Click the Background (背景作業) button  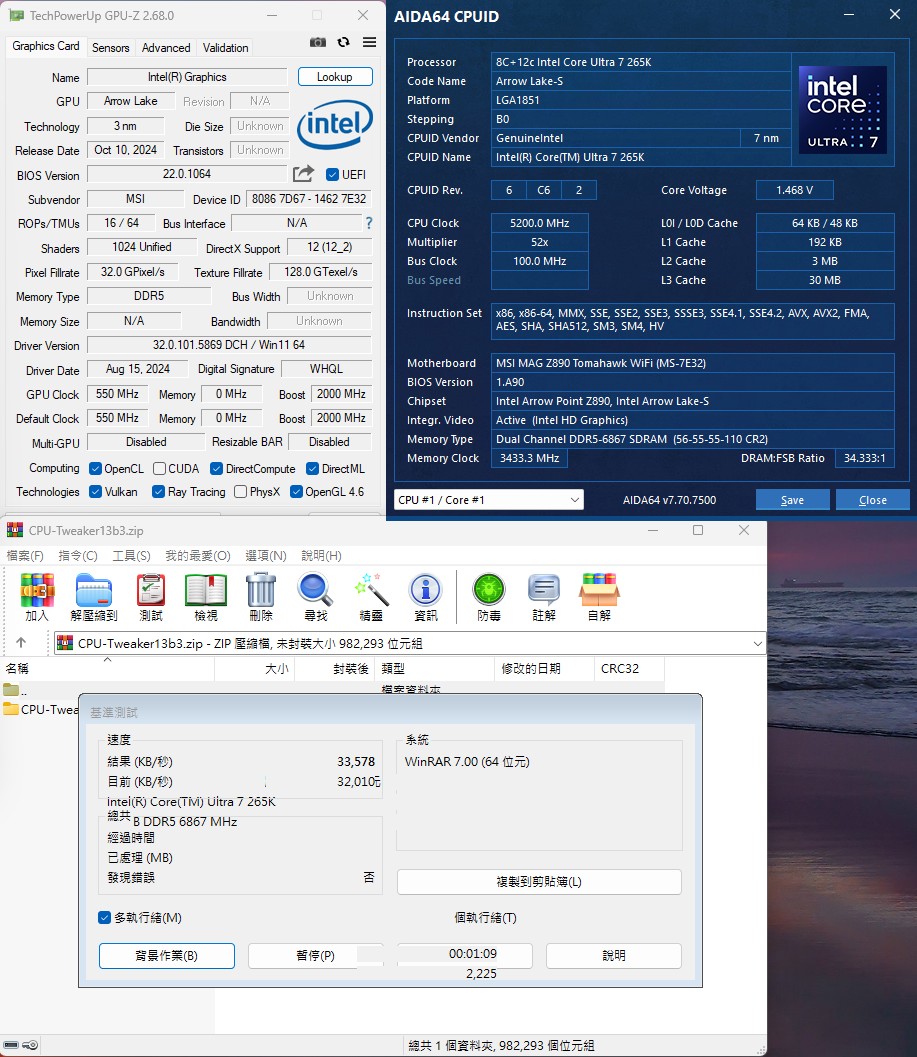[x=167, y=955]
